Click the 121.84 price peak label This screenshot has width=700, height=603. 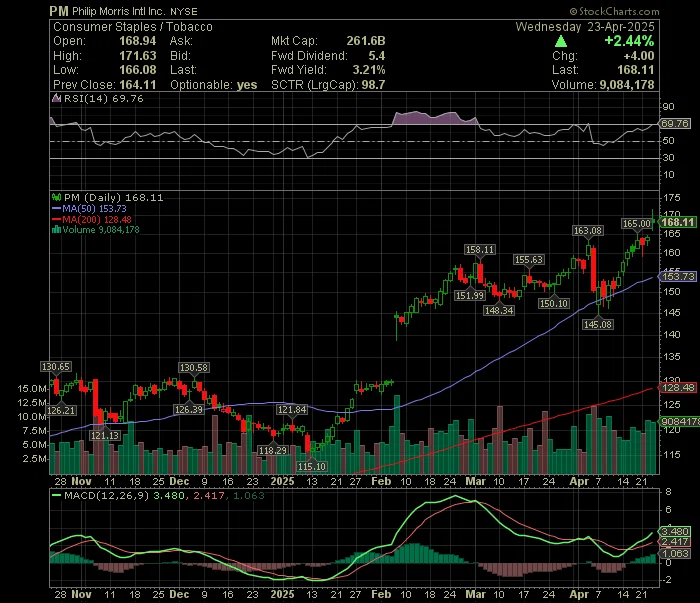[x=292, y=409]
